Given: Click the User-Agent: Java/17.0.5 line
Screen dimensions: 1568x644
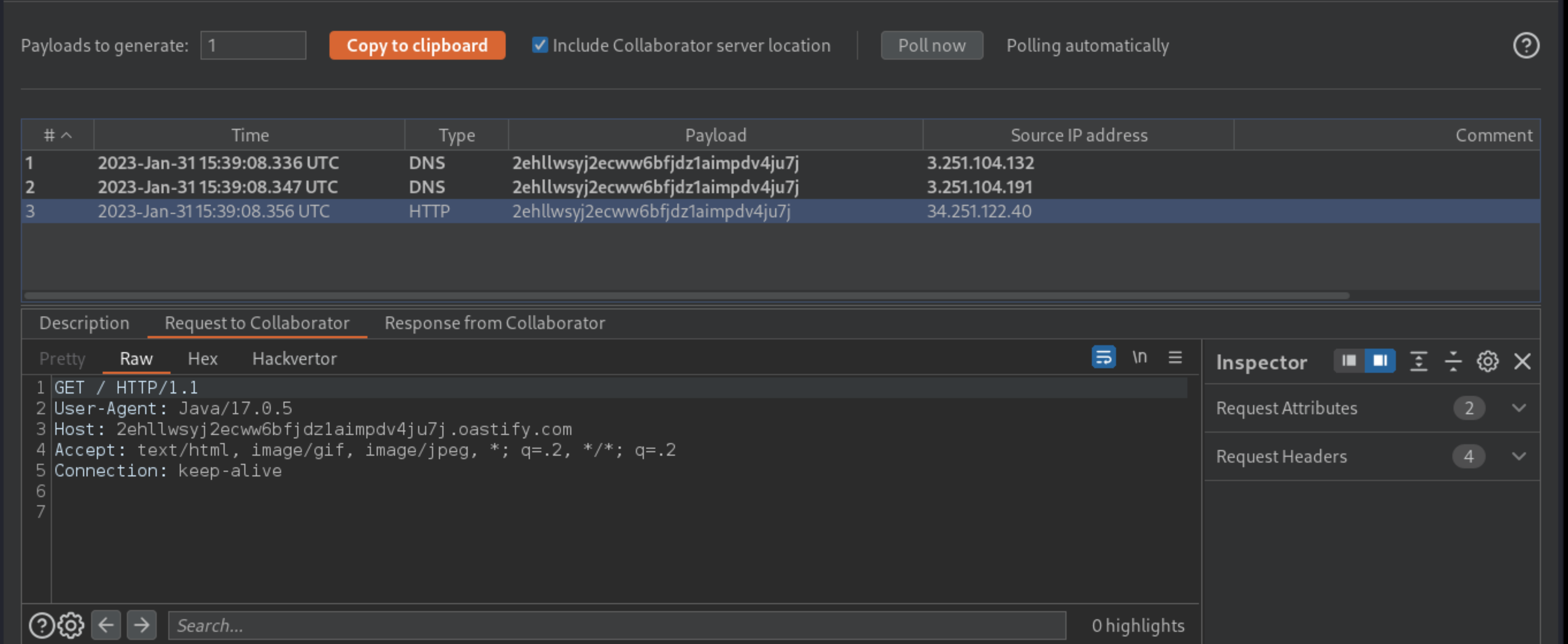Looking at the screenshot, I should [x=173, y=409].
